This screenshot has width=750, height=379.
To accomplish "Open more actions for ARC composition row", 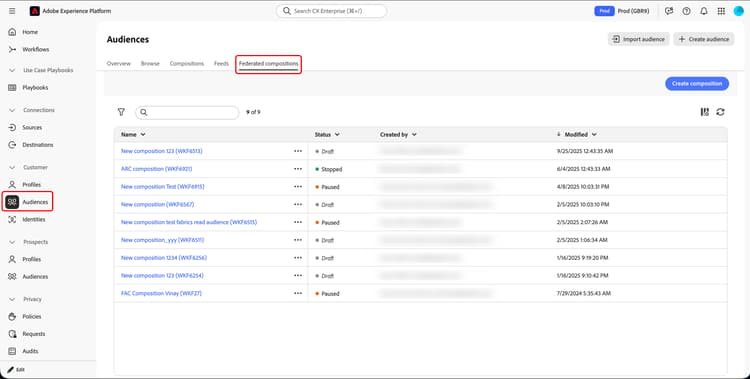I will 298,169.
